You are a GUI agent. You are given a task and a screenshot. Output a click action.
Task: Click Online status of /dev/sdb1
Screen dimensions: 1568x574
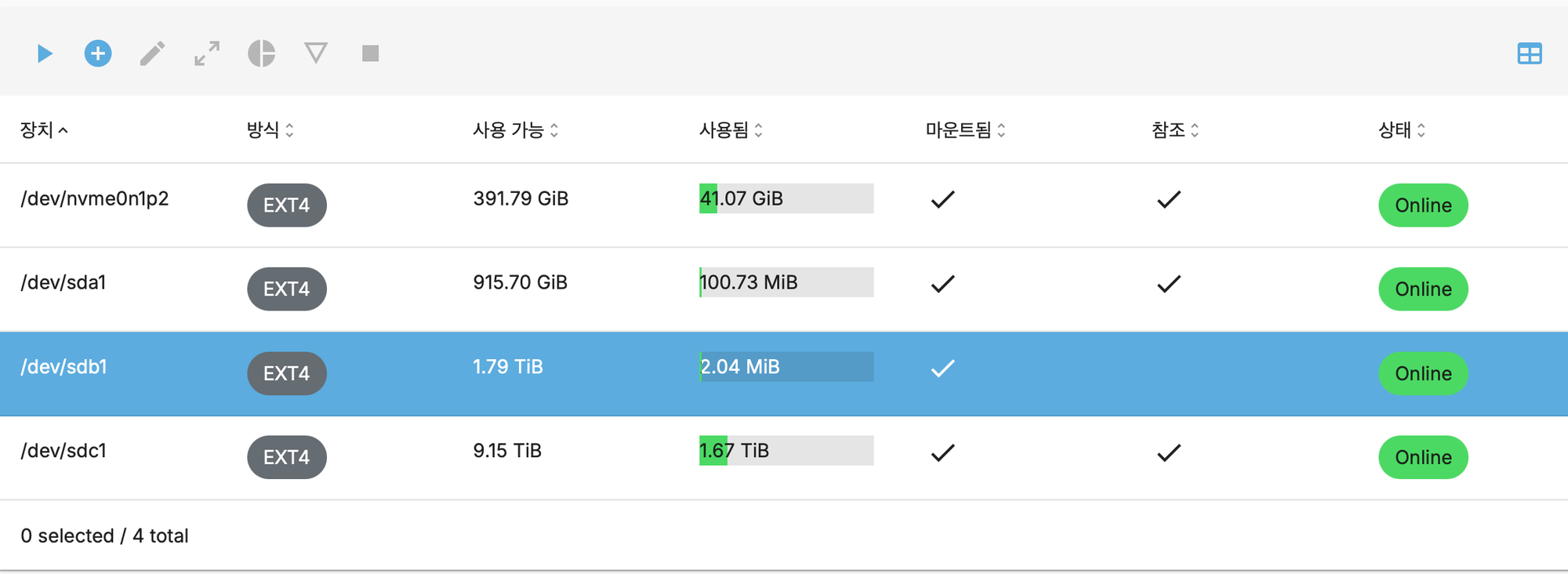coord(1423,373)
